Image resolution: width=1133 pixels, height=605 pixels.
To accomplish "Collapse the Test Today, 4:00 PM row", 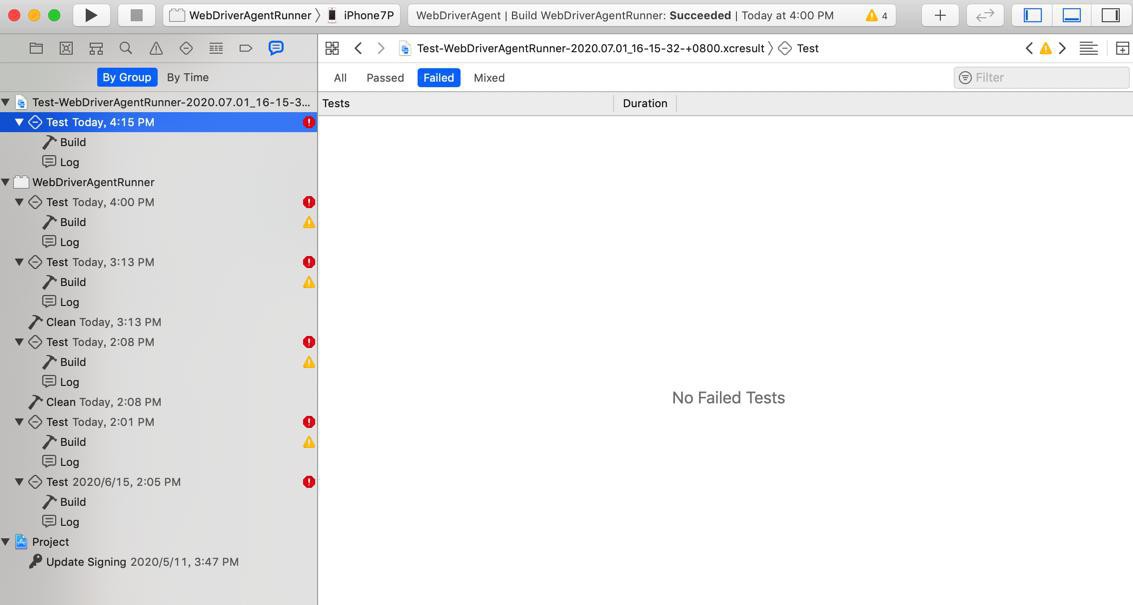I will pyautogui.click(x=20, y=202).
